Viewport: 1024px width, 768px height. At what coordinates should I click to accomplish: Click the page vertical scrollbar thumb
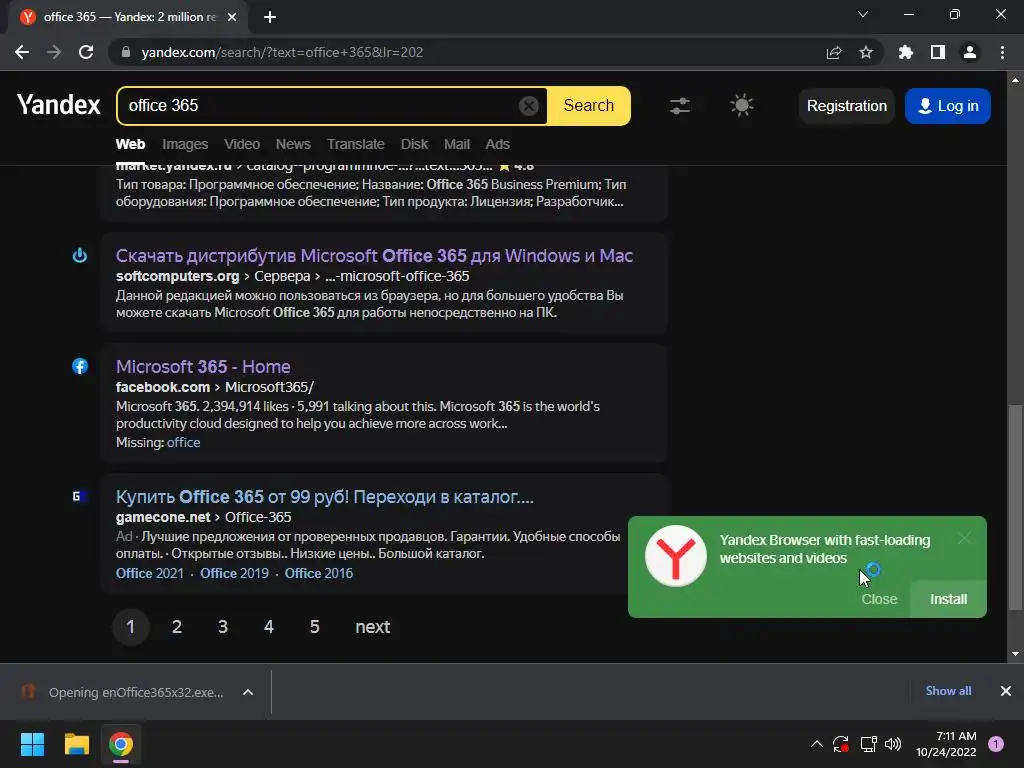point(1015,508)
